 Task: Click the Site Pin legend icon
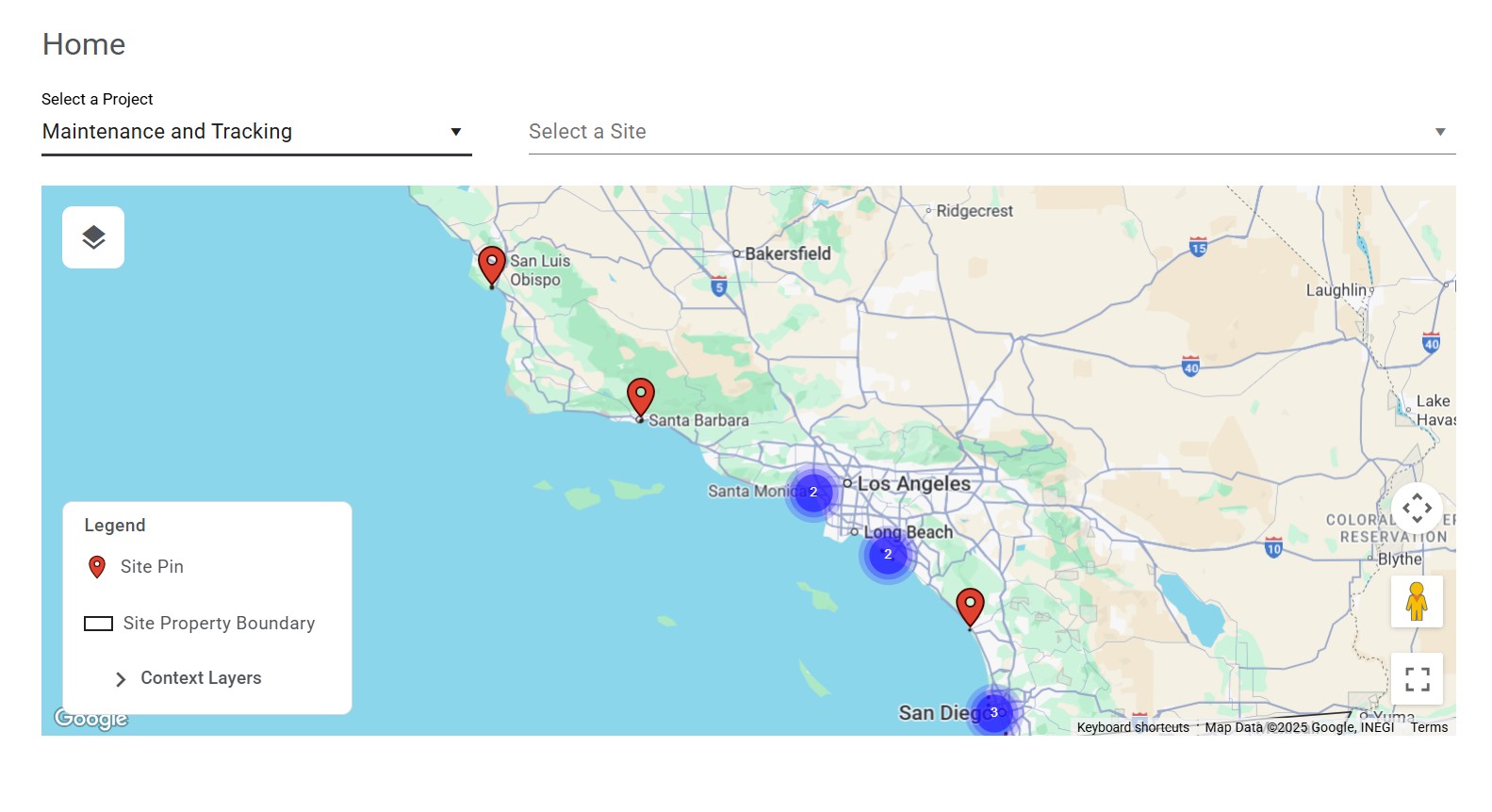[x=96, y=567]
